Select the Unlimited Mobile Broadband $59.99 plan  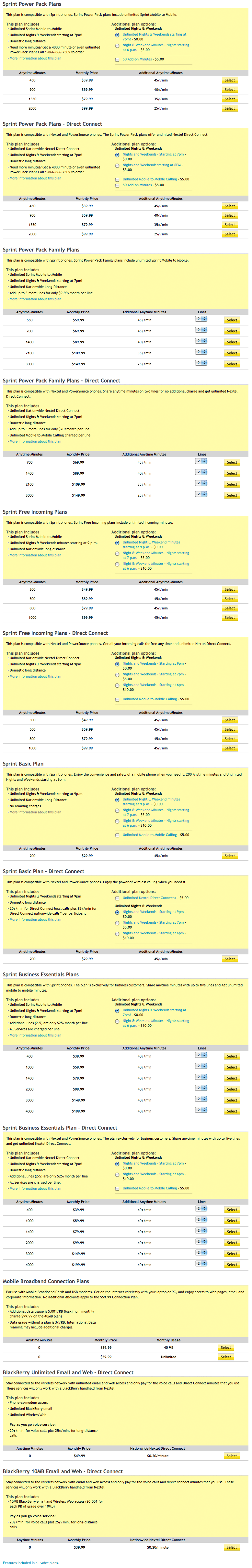226,1357
